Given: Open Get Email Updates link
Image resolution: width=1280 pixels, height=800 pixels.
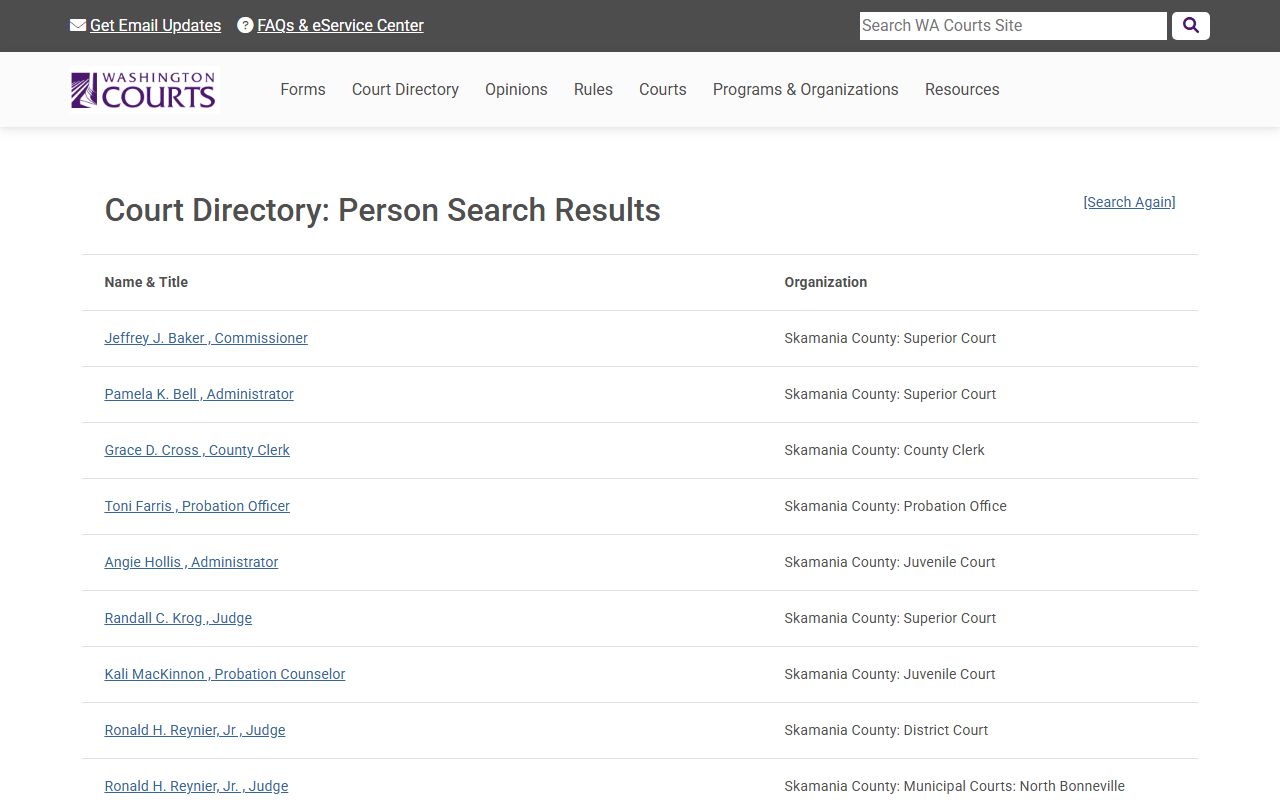Looking at the screenshot, I should pos(155,25).
